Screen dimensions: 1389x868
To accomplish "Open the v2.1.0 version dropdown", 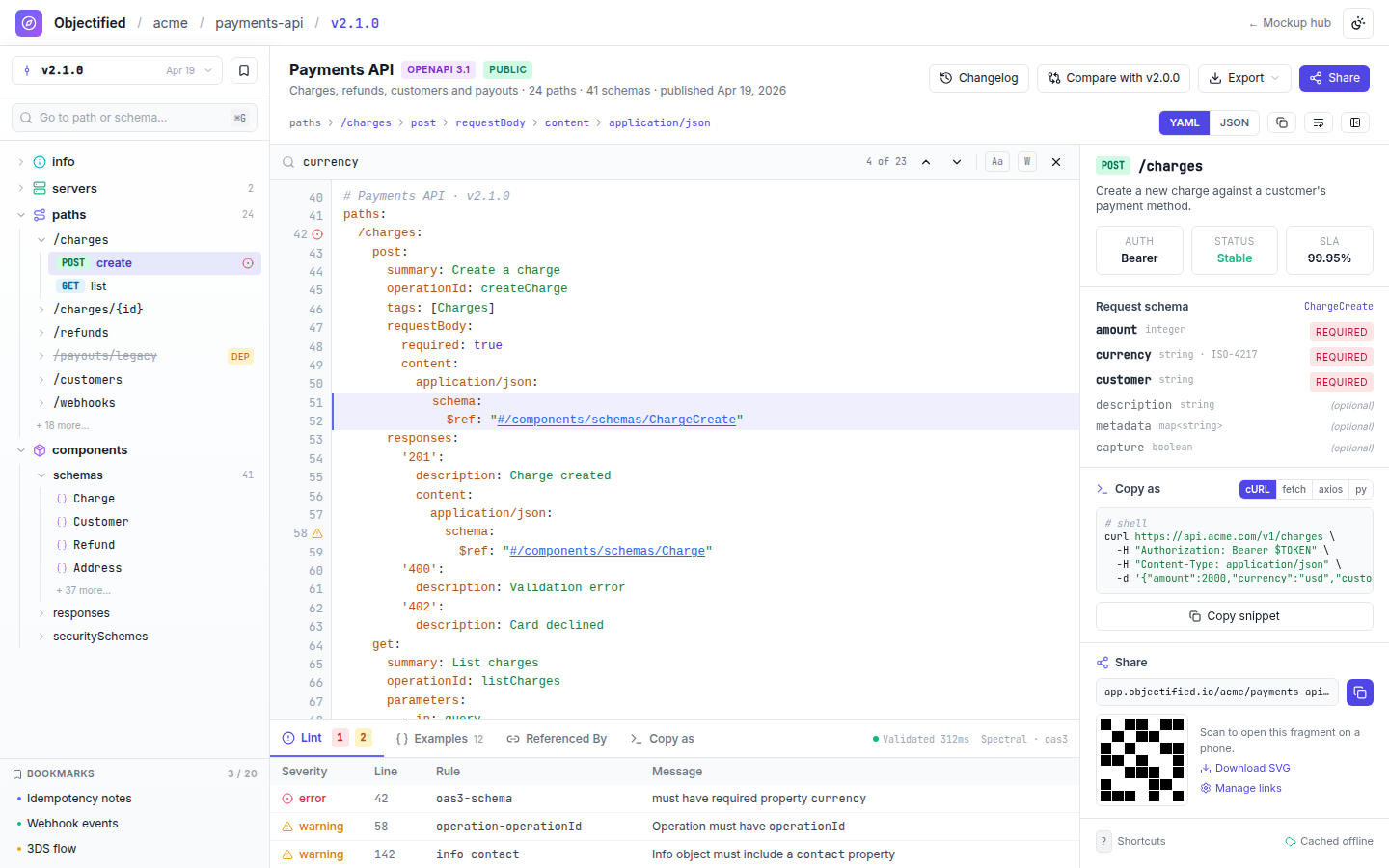I will 117,70.
